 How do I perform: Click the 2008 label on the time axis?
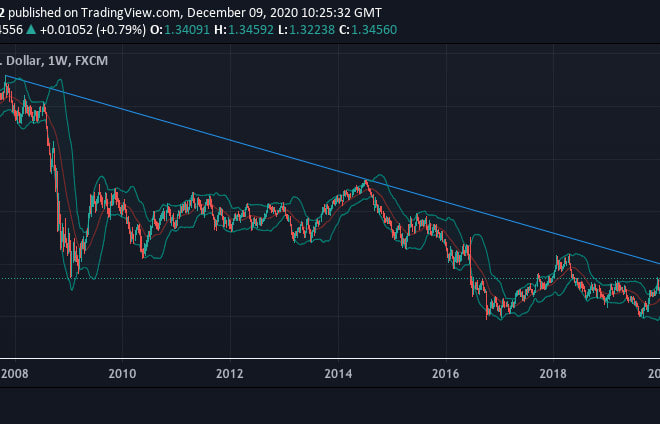(x=15, y=373)
